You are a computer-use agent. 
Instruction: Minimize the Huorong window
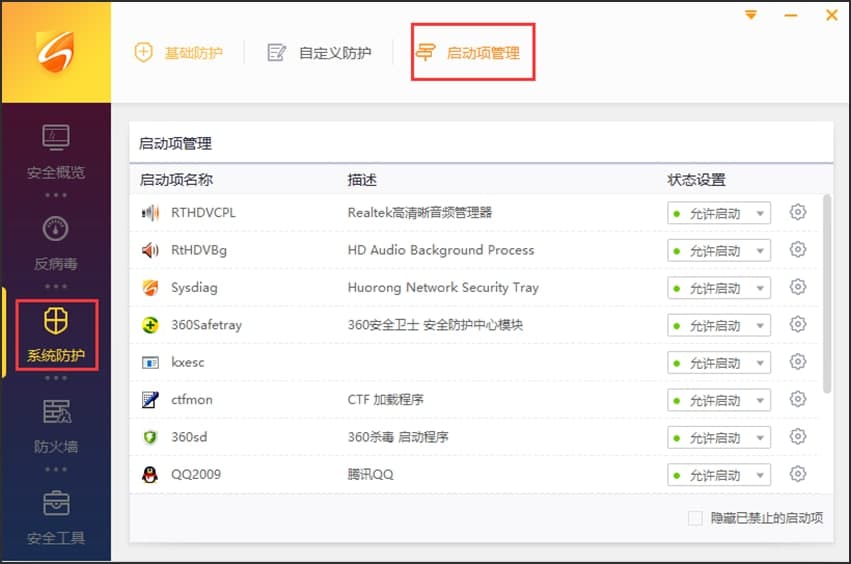click(x=791, y=15)
